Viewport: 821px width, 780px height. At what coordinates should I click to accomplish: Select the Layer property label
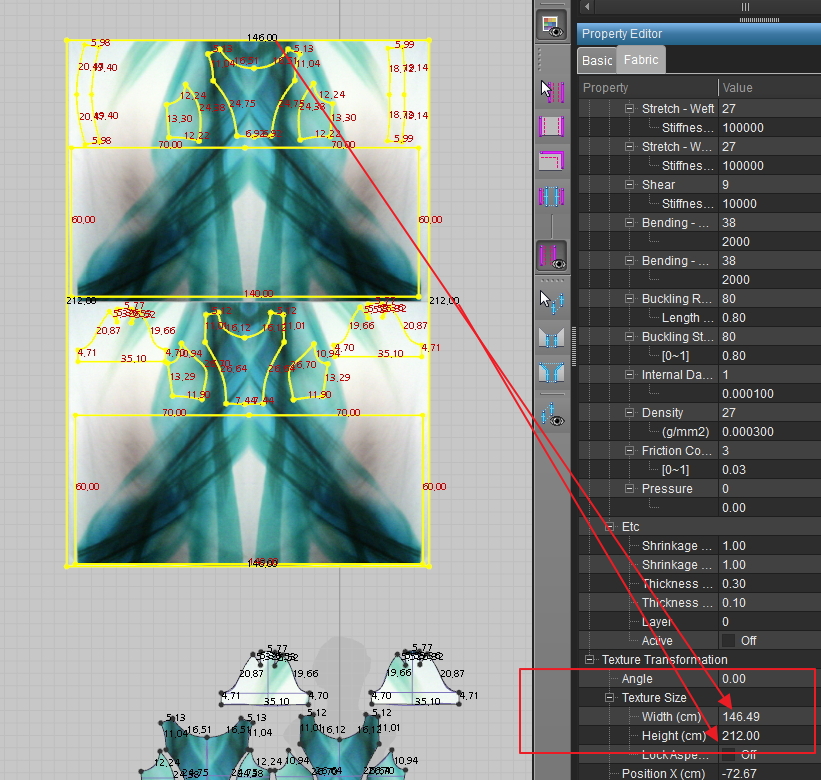point(656,621)
